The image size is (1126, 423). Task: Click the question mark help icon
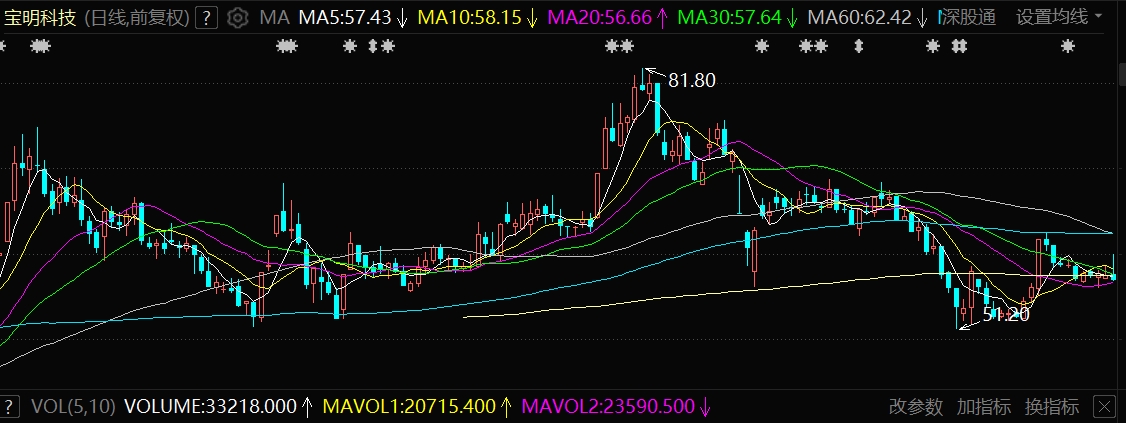(206, 17)
